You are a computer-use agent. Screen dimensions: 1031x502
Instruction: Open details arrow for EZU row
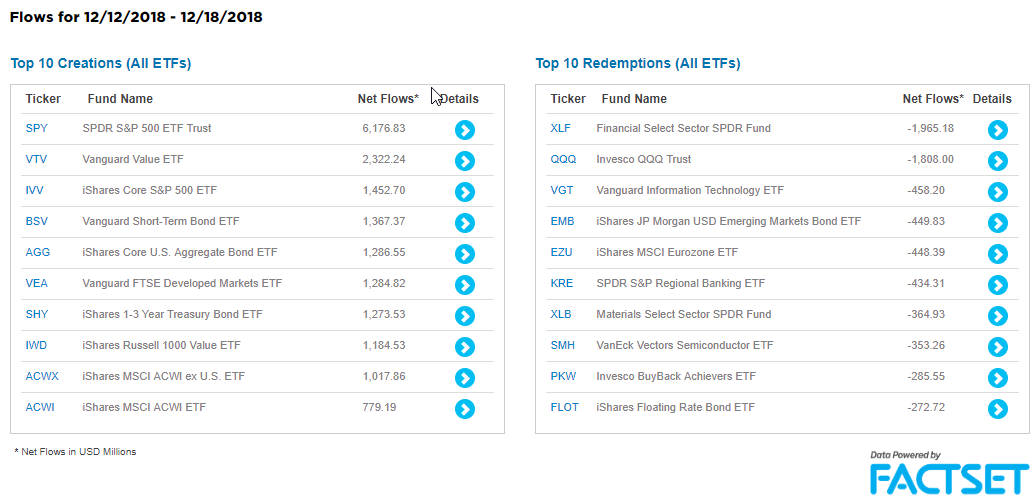coord(997,253)
